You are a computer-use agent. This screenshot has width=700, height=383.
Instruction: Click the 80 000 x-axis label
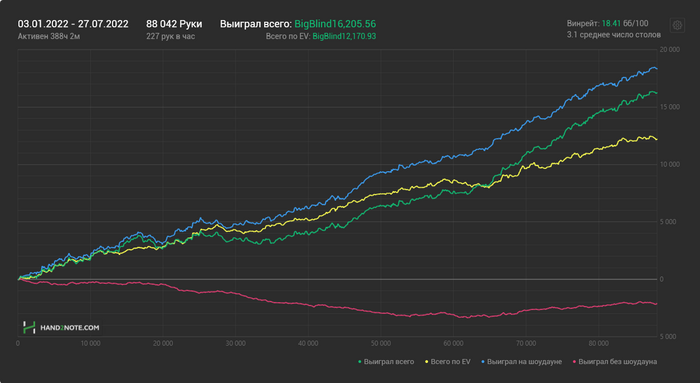pyautogui.click(x=599, y=343)
